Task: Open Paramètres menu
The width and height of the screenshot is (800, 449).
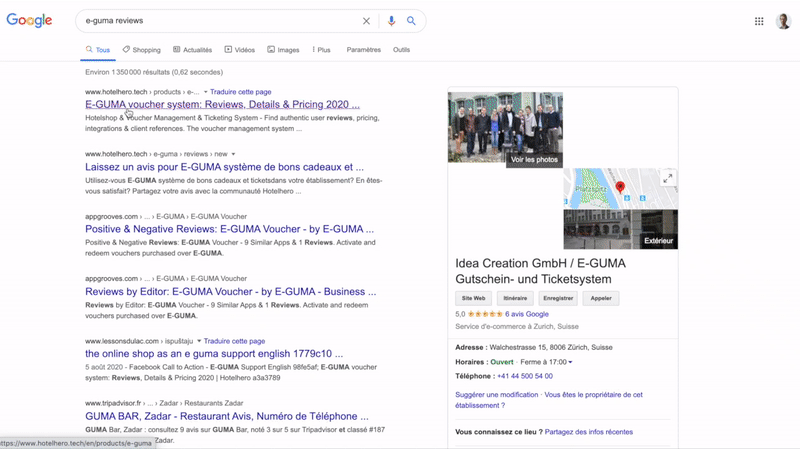Action: click(x=363, y=50)
